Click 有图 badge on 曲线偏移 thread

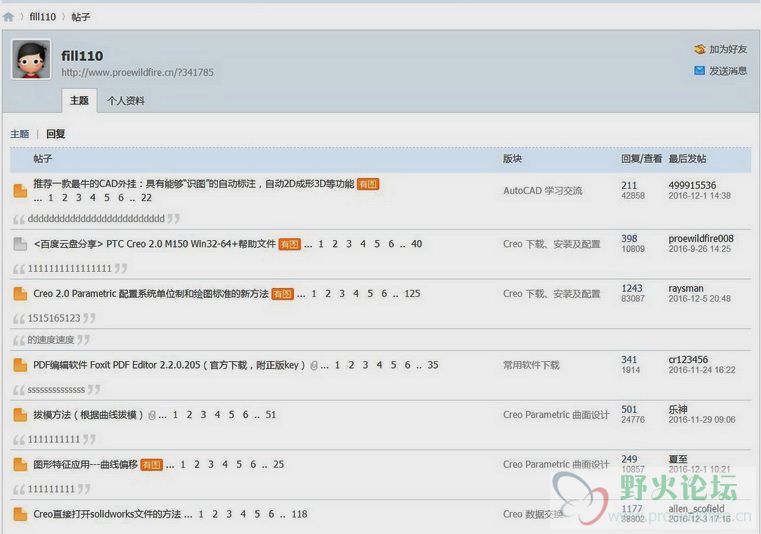[x=151, y=465]
